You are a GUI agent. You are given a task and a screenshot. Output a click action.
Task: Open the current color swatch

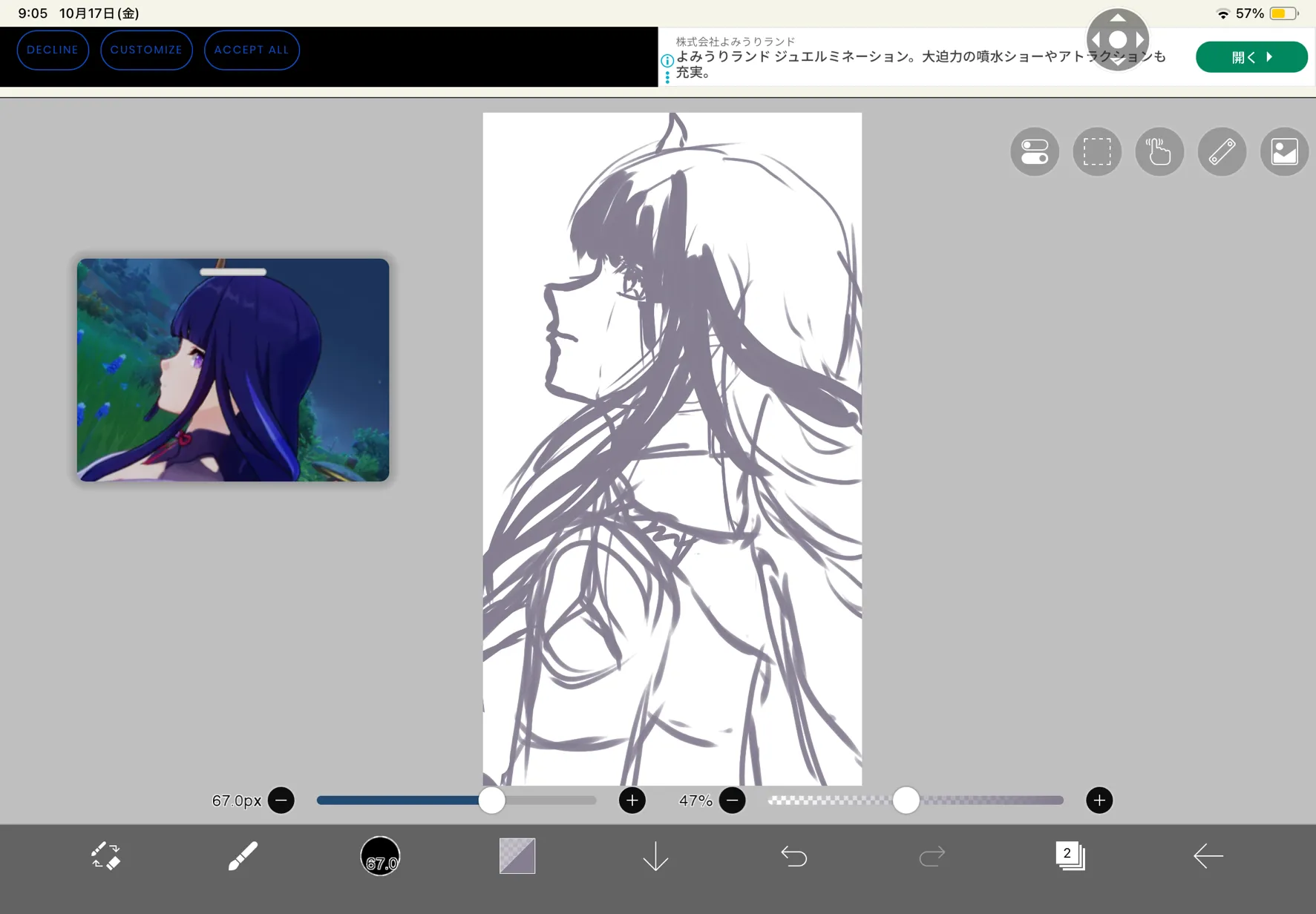(x=517, y=856)
